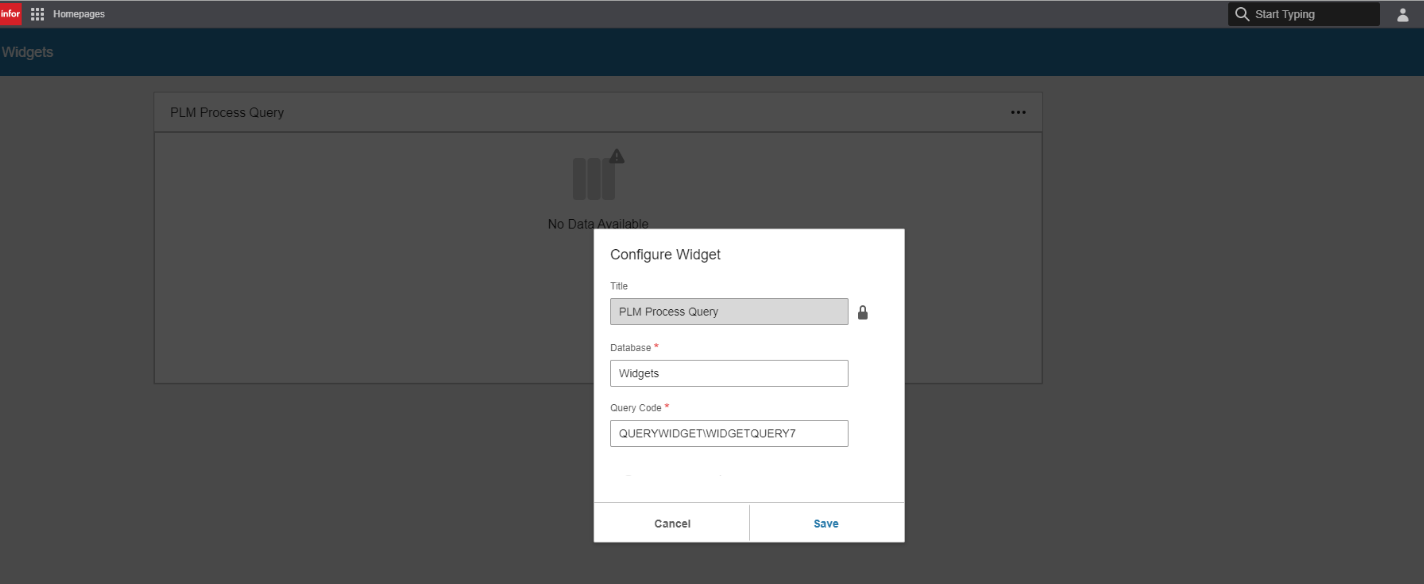Screen dimensions: 1424x584
Task: Open the user profile menu
Action: (1402, 14)
